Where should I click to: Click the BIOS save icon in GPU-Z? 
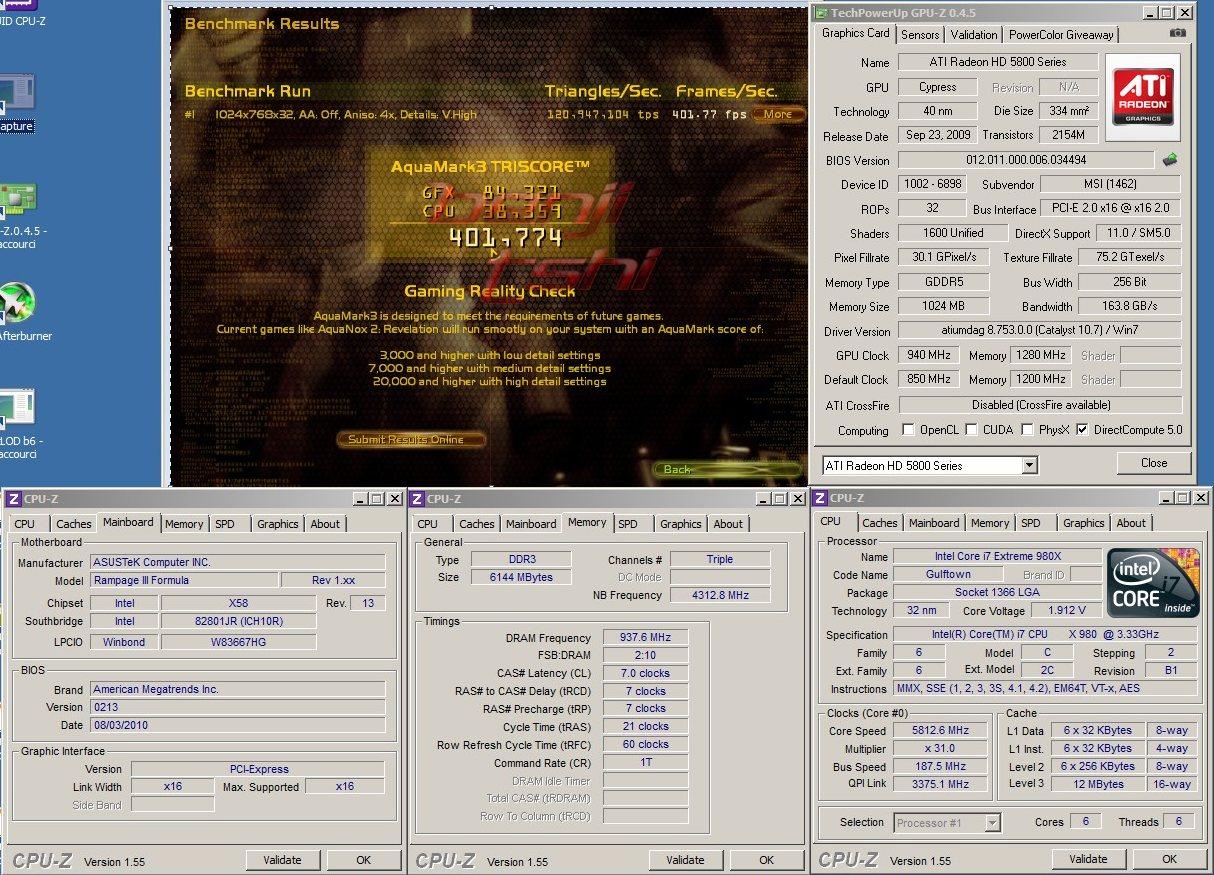(1169, 159)
